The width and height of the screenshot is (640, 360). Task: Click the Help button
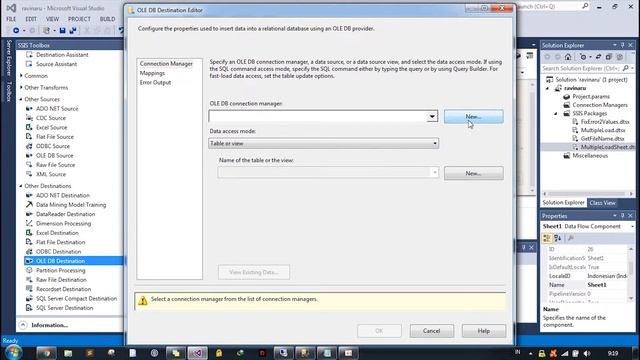484,331
